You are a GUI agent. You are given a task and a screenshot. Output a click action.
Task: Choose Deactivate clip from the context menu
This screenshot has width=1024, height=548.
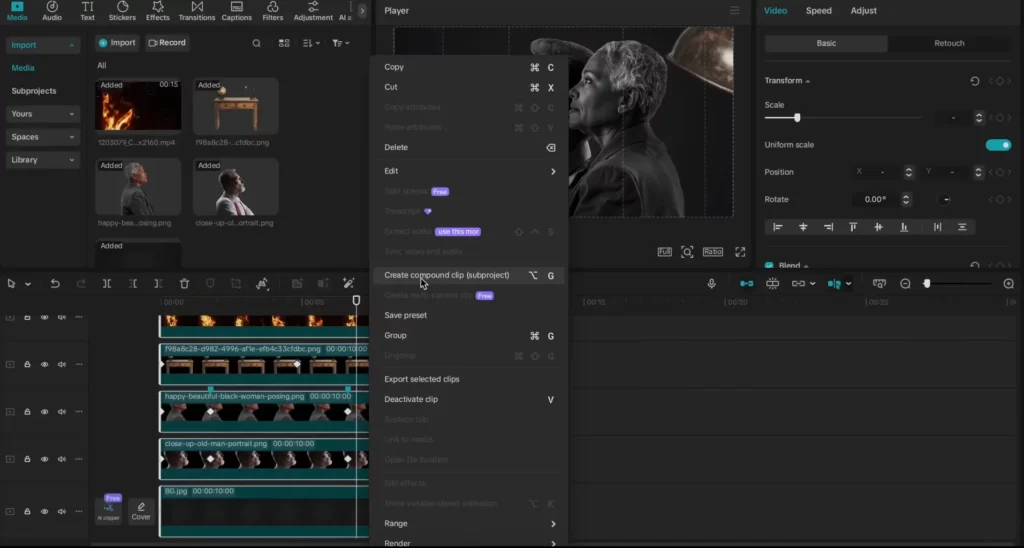coord(469,399)
